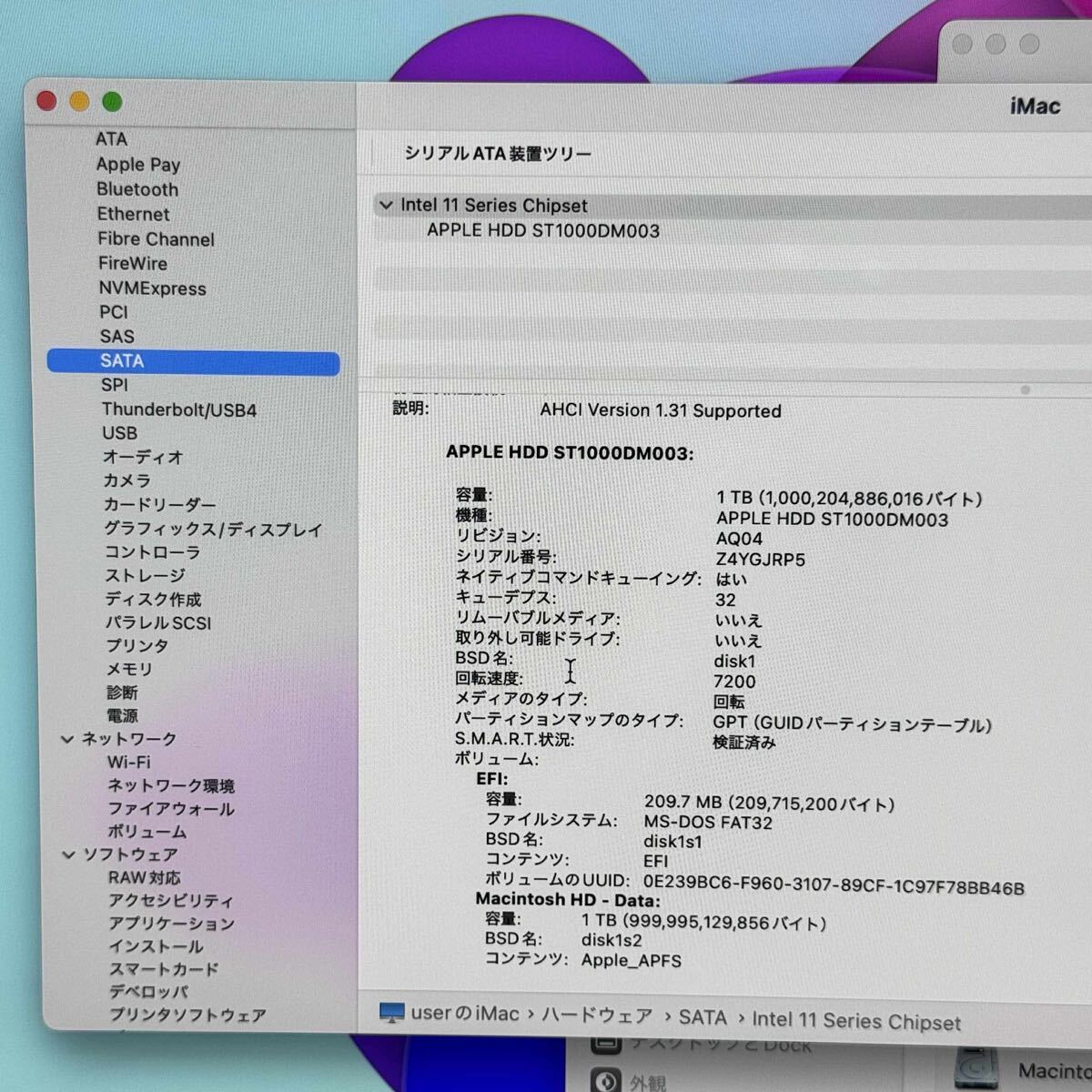Select ストレージ in the sidebar
Viewport: 1092px width, 1092px height.
point(145,576)
